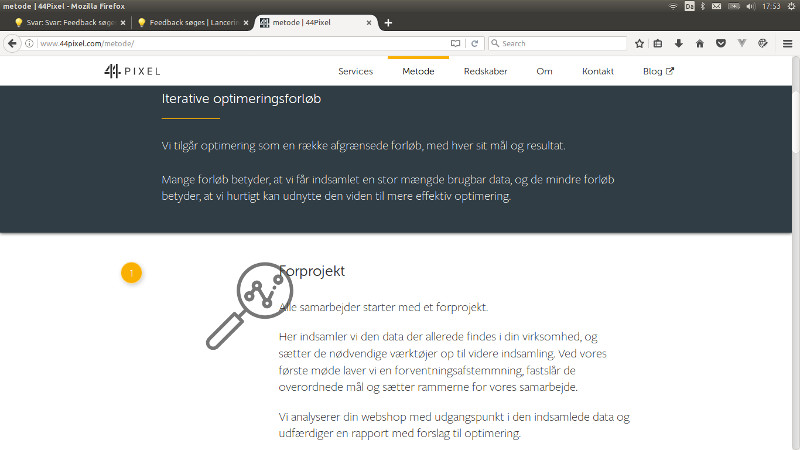Open Services navigation menu item
This screenshot has width=800, height=450.
355,72
